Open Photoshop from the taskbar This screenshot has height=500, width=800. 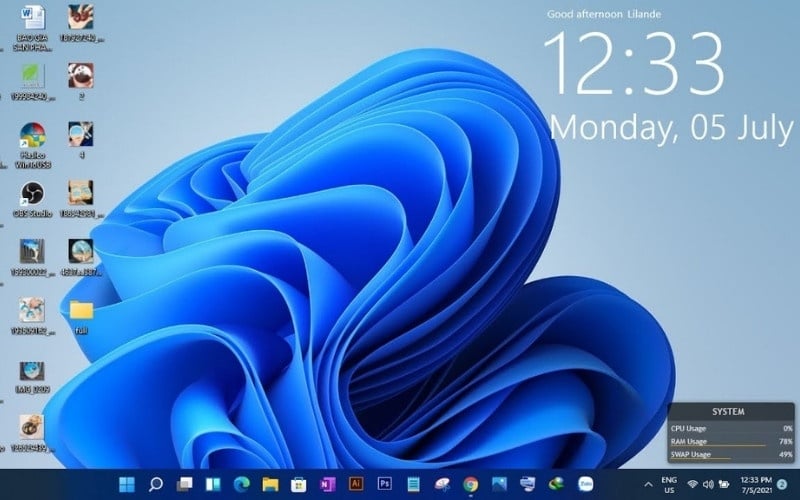coord(384,484)
